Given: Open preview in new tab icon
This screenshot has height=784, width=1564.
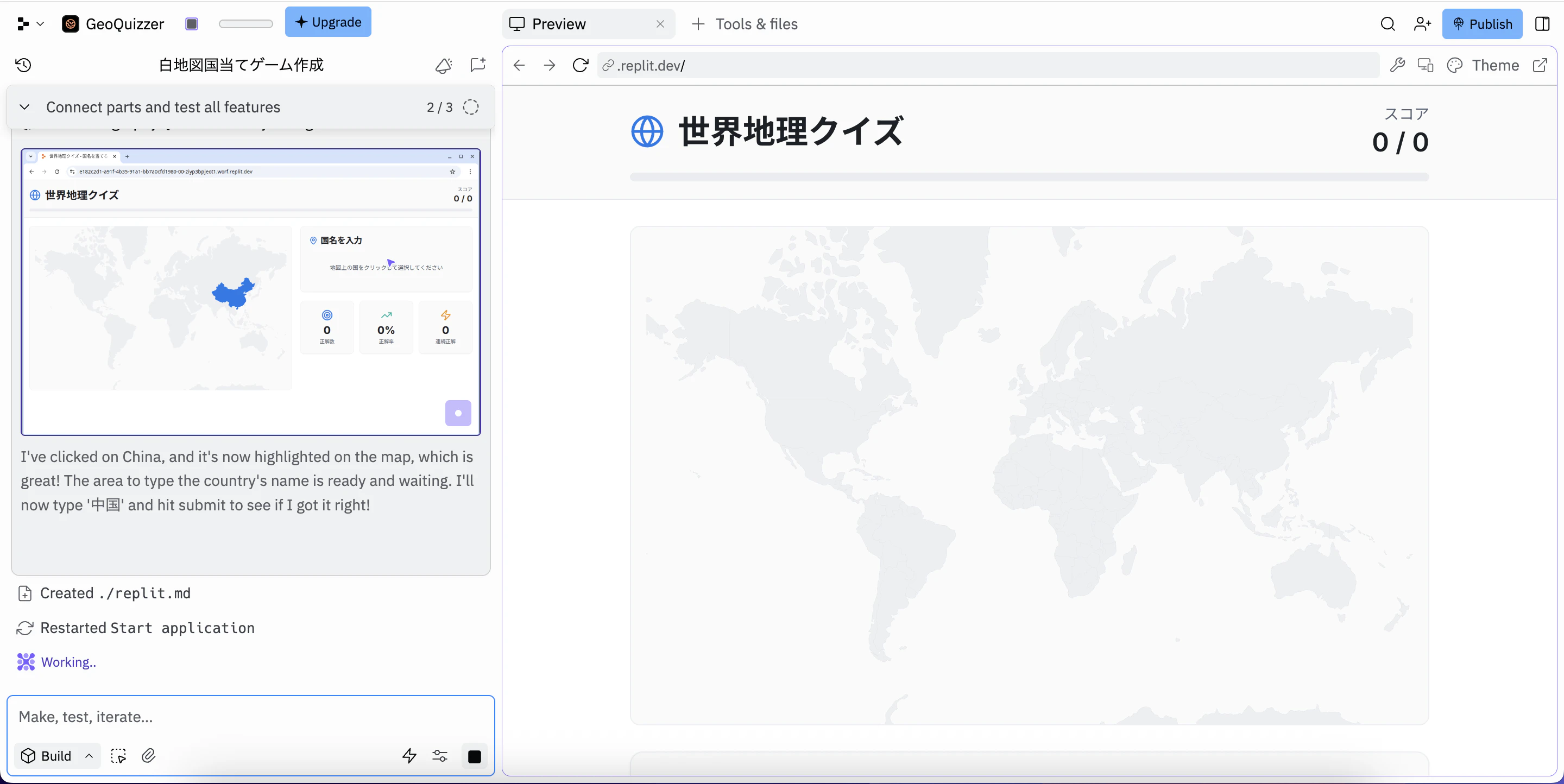Looking at the screenshot, I should 1540,65.
